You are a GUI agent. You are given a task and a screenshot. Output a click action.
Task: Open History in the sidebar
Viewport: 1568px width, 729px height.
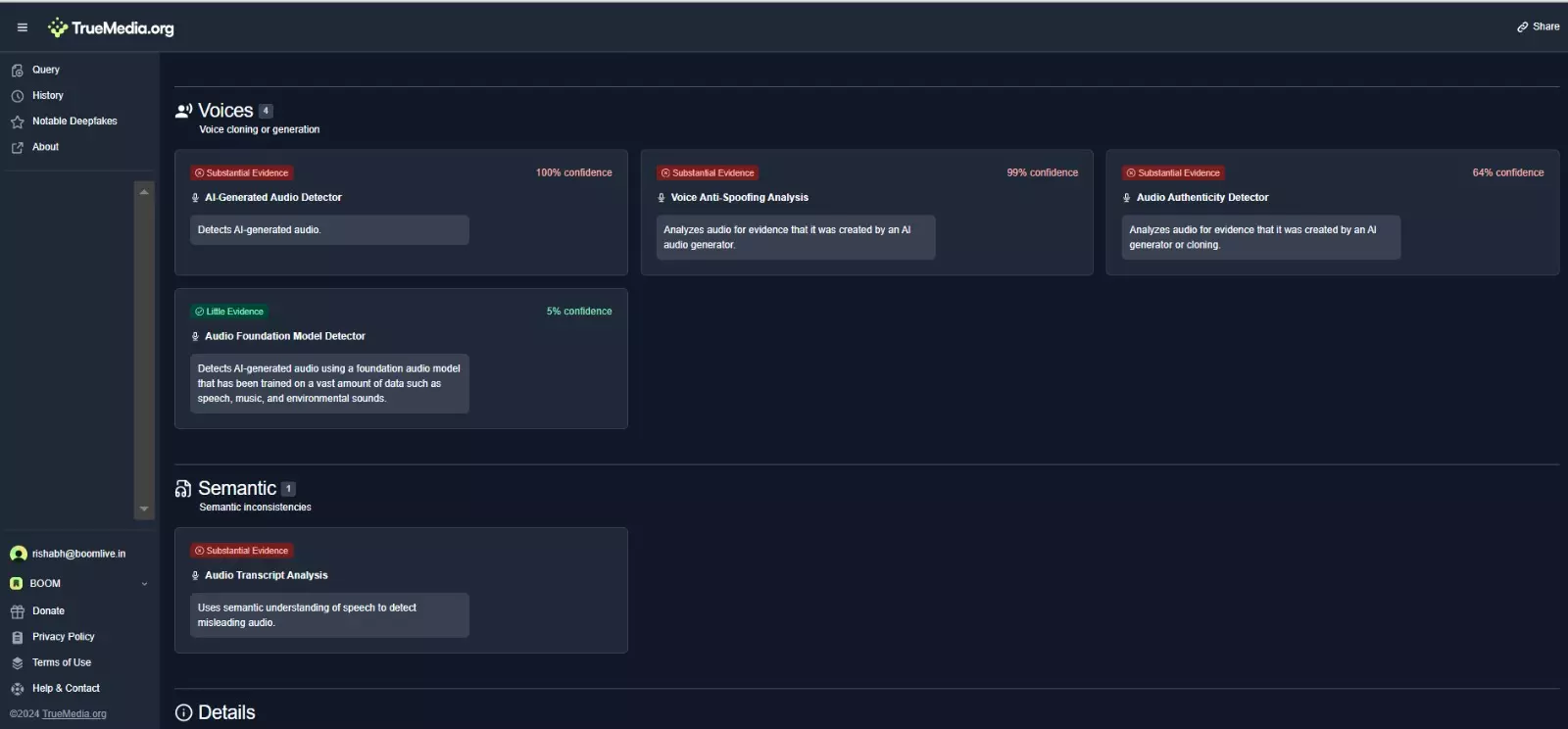pyautogui.click(x=47, y=95)
